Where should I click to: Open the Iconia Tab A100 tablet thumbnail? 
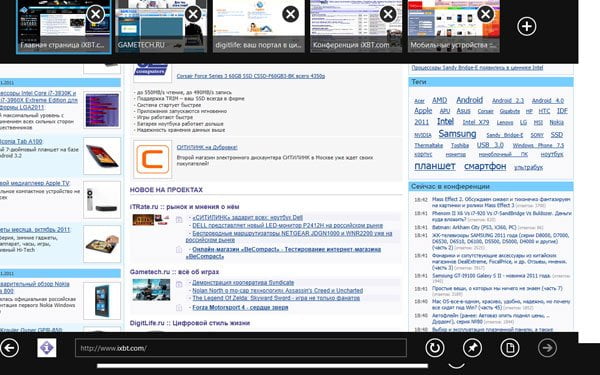pyautogui.click(x=102, y=156)
